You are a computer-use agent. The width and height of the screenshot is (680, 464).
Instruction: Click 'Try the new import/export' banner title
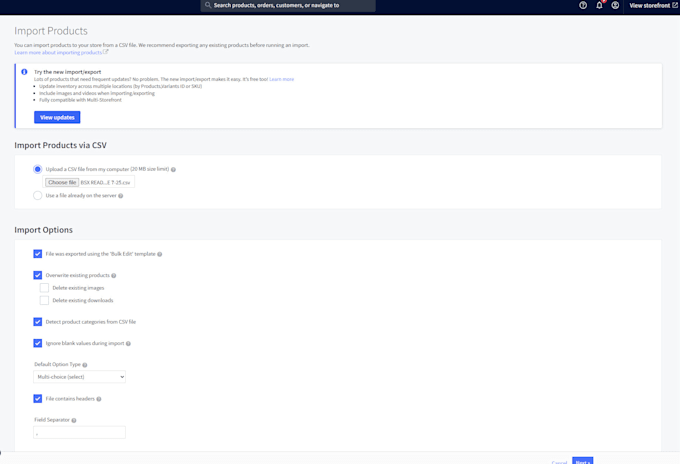coord(68,72)
